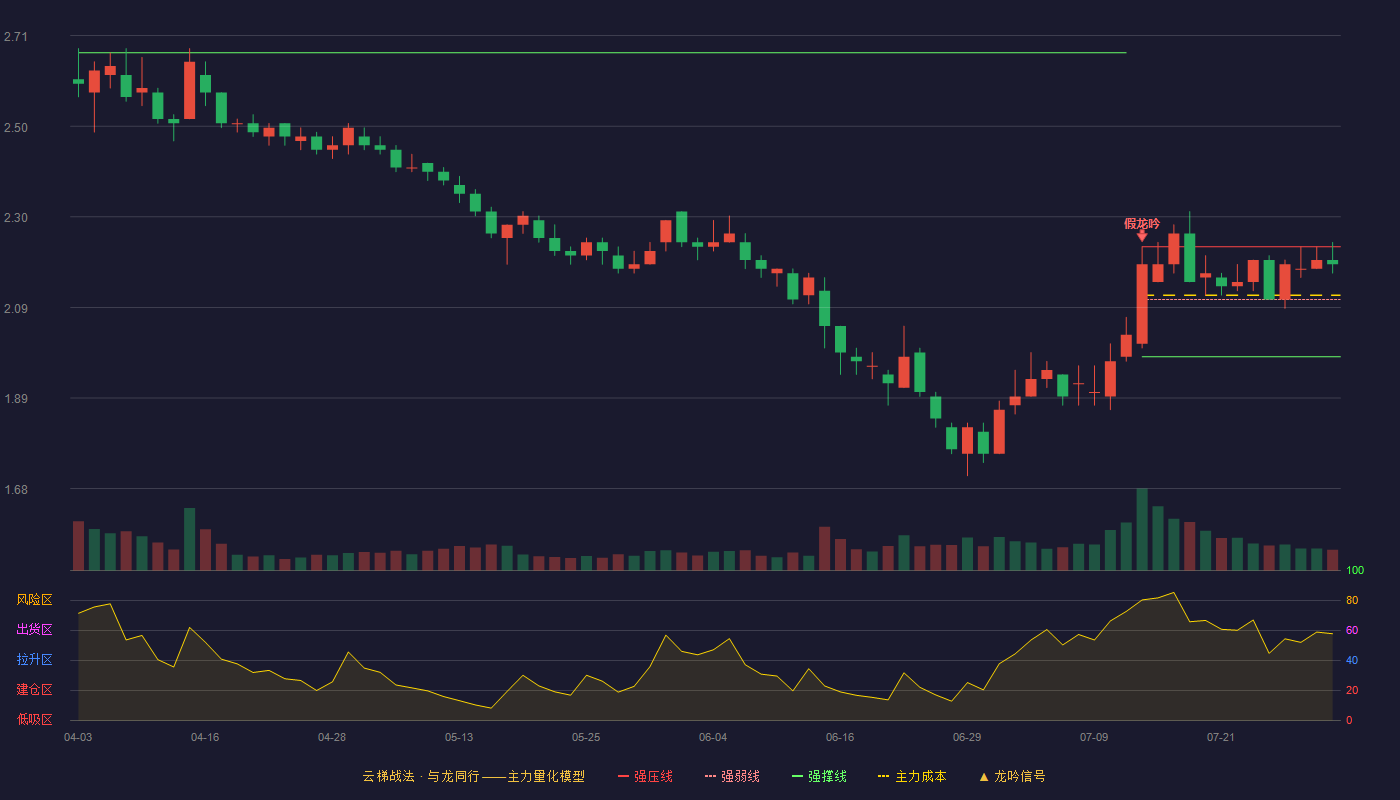
Task: Click the 1.68 price axis label
Action: point(16,490)
